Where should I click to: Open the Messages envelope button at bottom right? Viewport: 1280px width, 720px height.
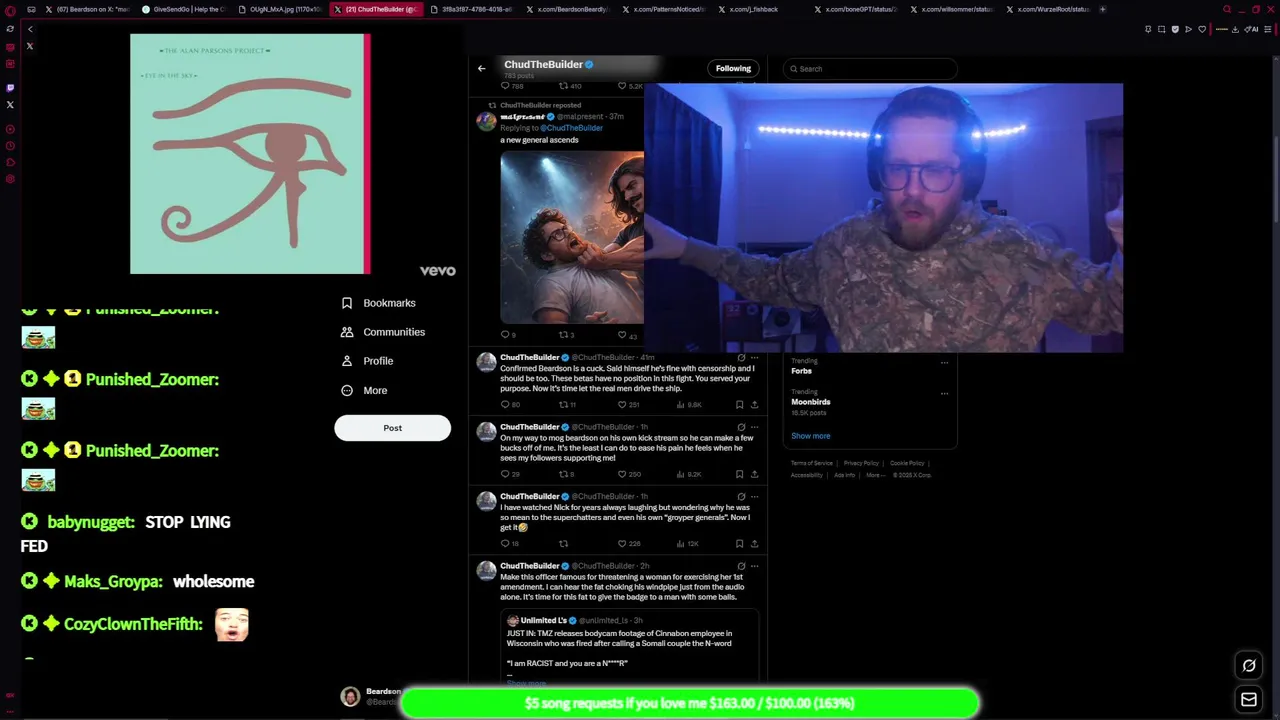pyautogui.click(x=1249, y=700)
